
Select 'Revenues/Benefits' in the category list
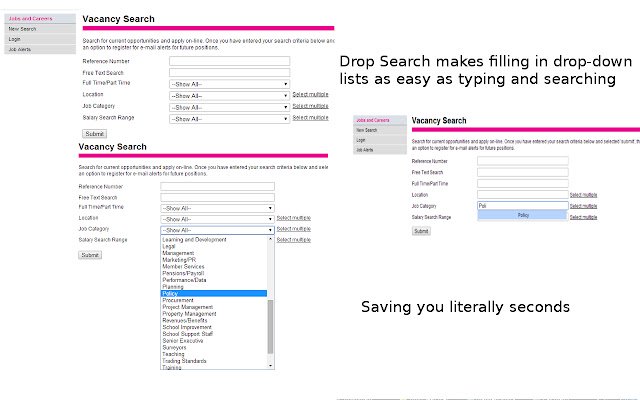click(214, 320)
